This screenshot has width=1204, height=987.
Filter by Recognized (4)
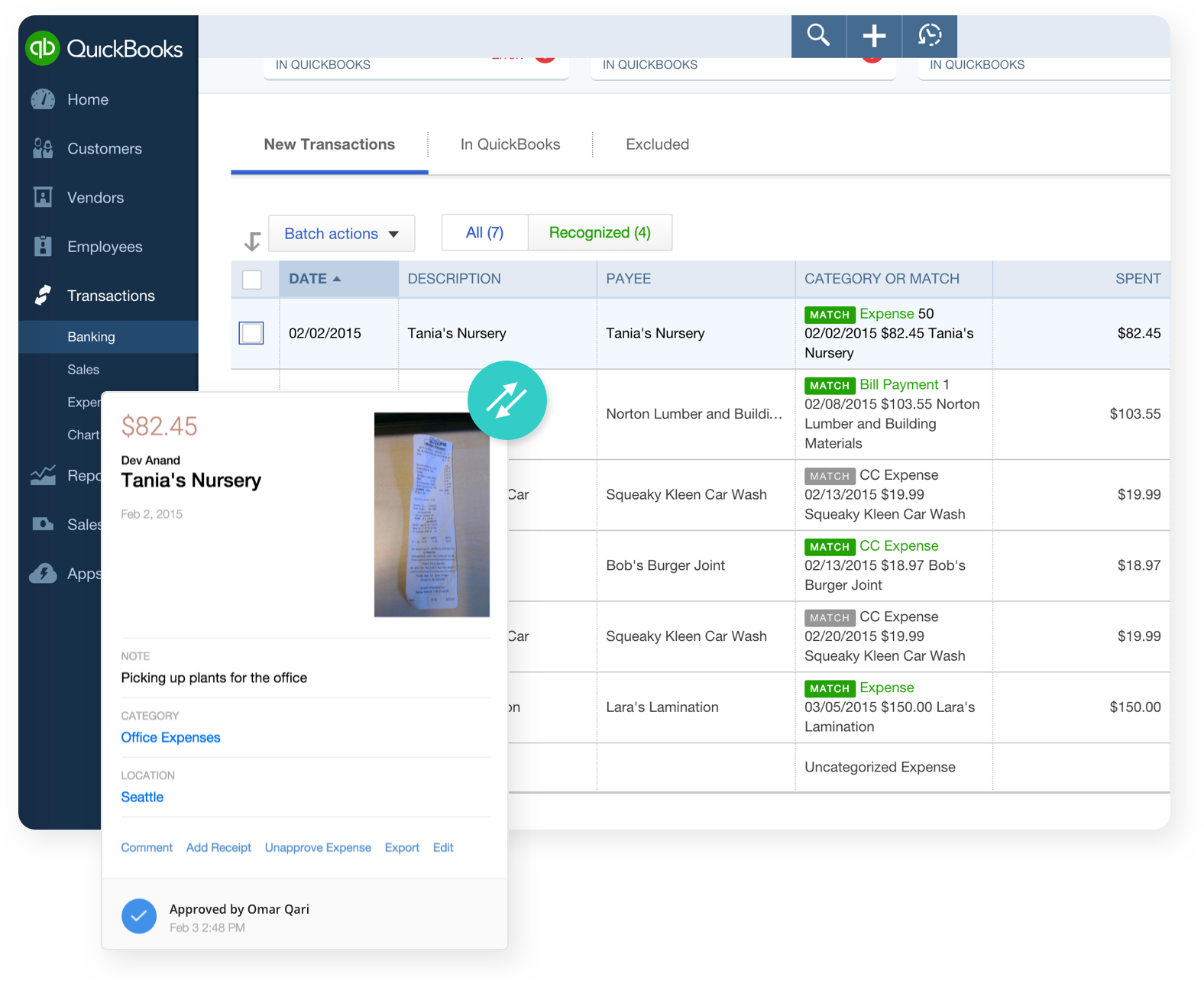coord(600,232)
